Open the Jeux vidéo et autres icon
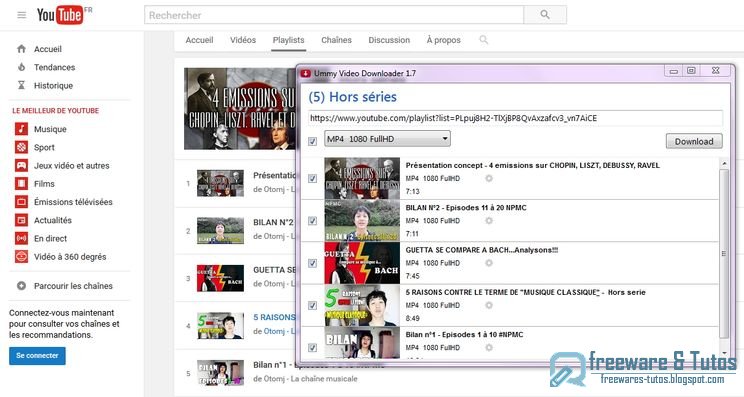 point(21,166)
